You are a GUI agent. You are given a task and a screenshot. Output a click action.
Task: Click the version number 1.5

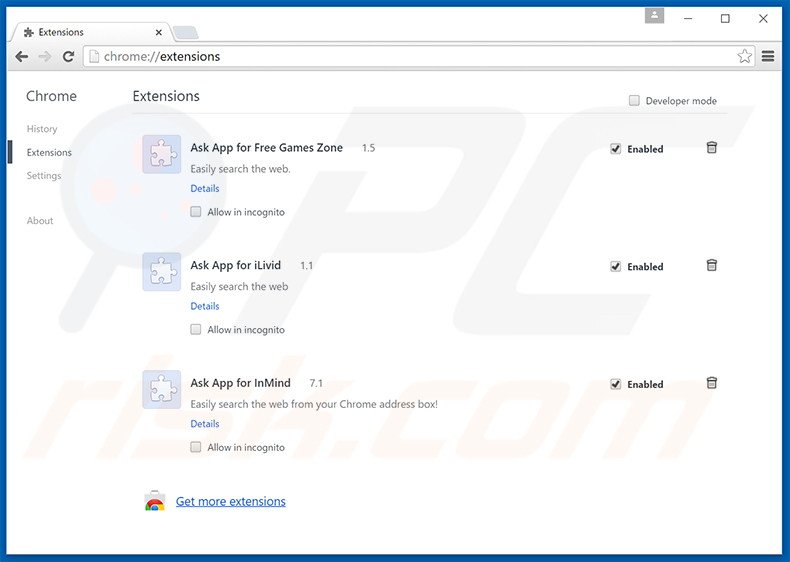point(368,148)
